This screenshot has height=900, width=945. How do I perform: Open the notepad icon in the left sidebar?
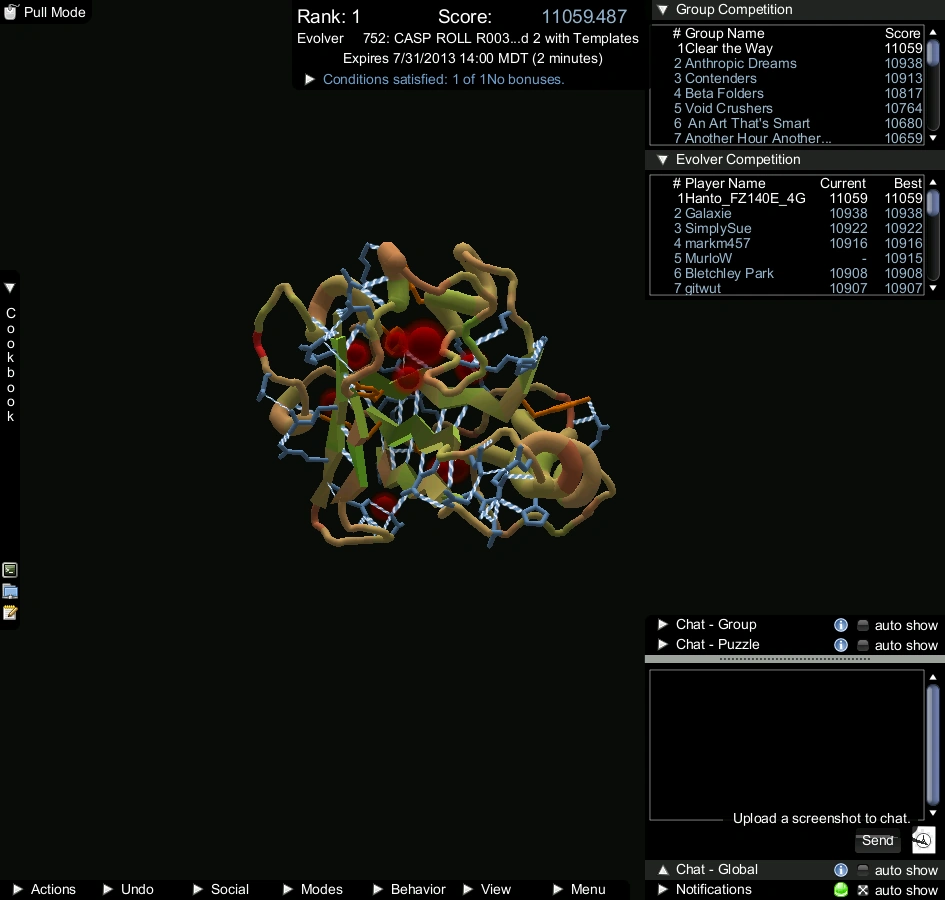click(x=10, y=612)
